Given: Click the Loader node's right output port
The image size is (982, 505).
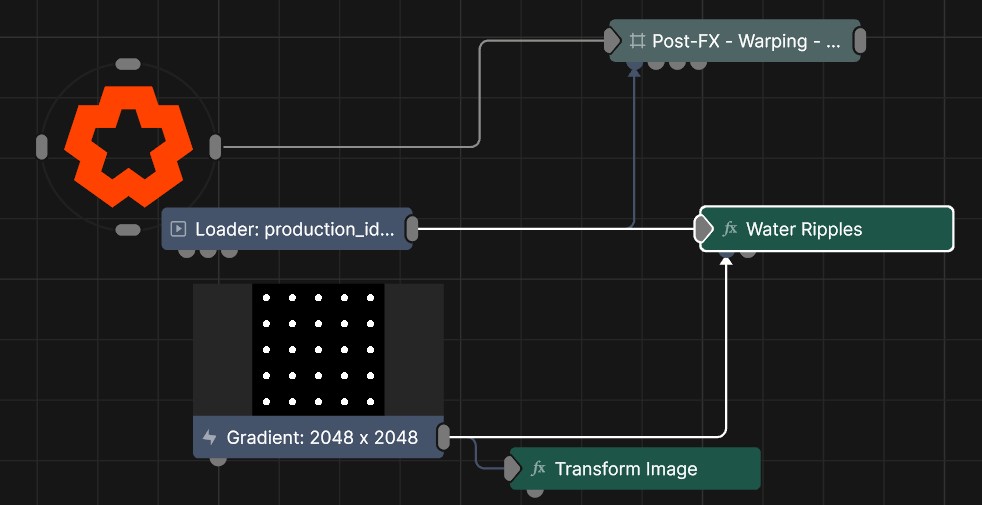Looking at the screenshot, I should 411,229.
